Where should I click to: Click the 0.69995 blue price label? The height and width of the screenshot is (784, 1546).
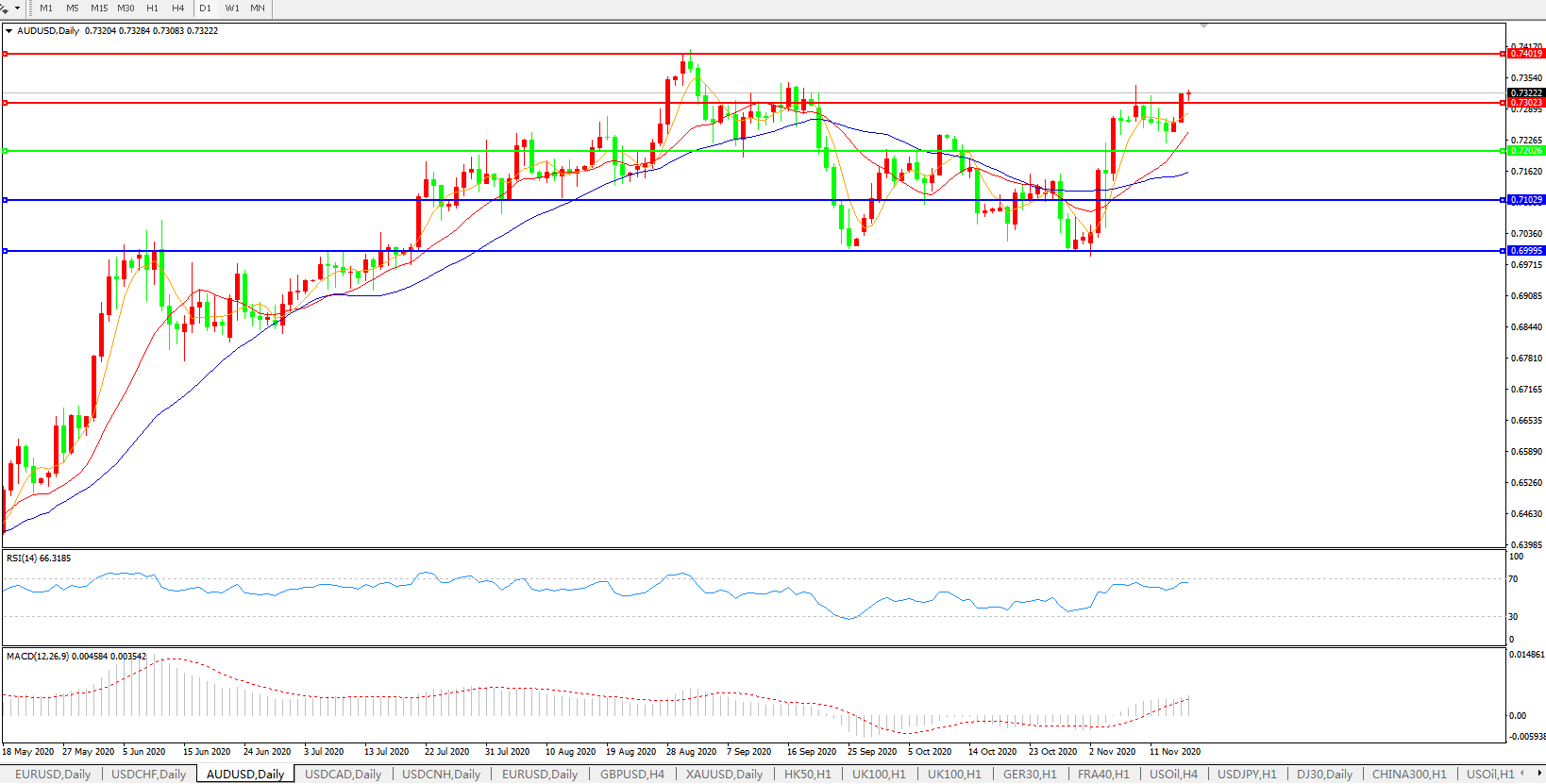click(1525, 251)
